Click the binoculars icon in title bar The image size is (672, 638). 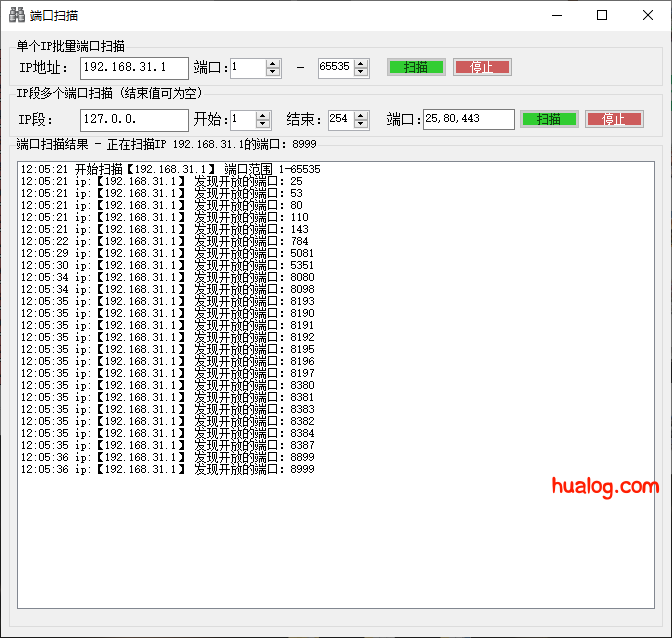pyautogui.click(x=17, y=15)
